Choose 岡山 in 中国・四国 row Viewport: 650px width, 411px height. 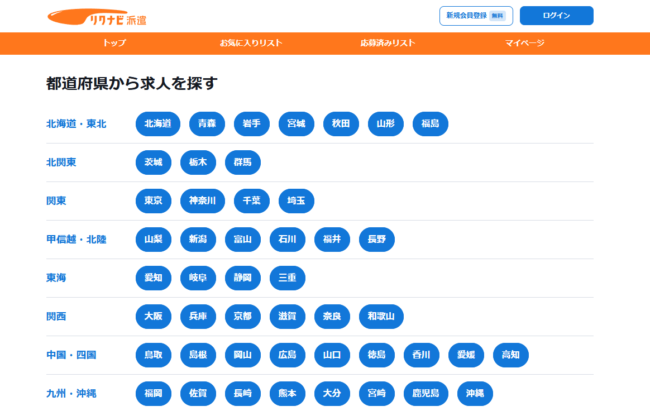243,355
